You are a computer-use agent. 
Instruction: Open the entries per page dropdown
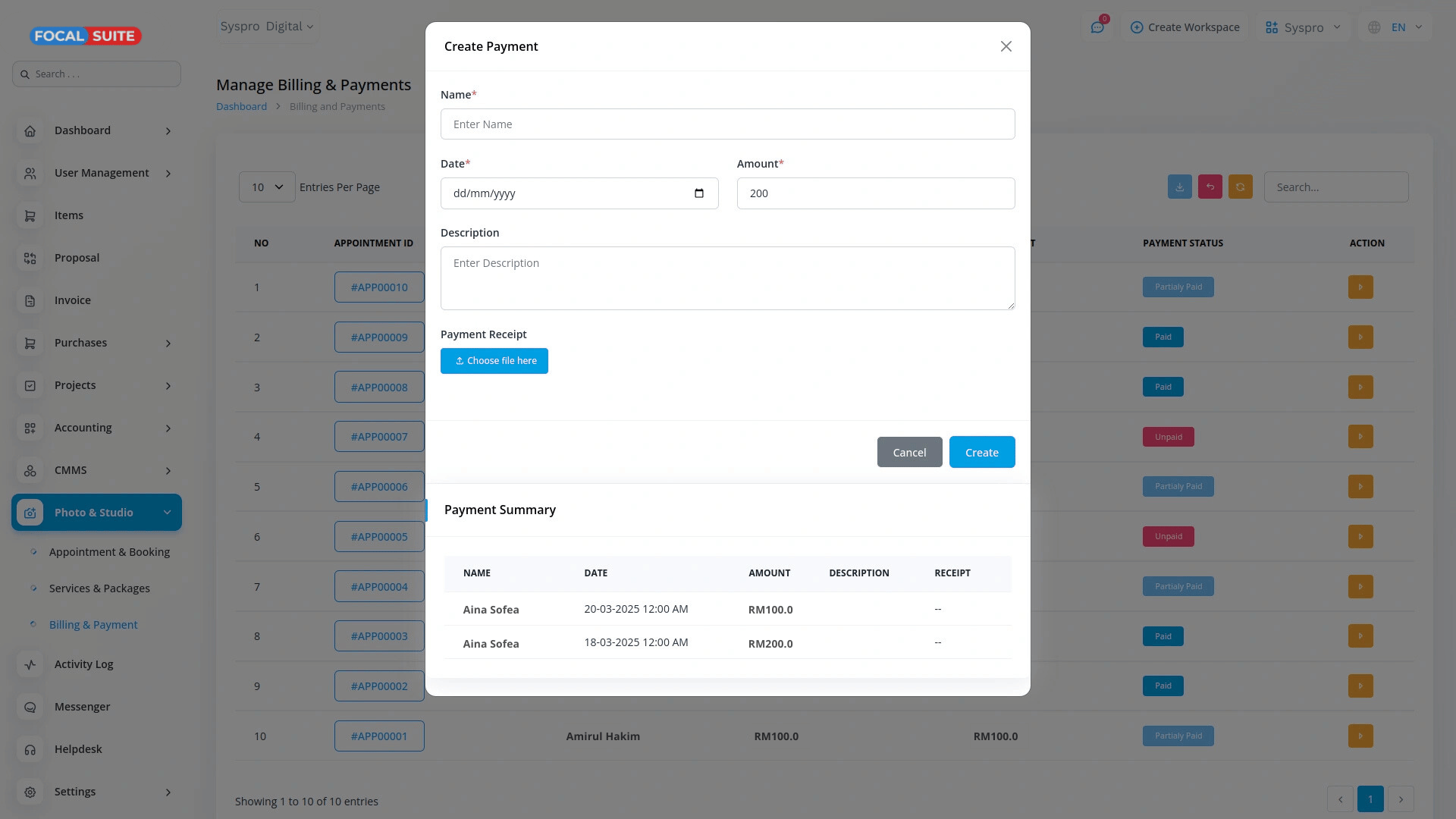pyautogui.click(x=267, y=187)
